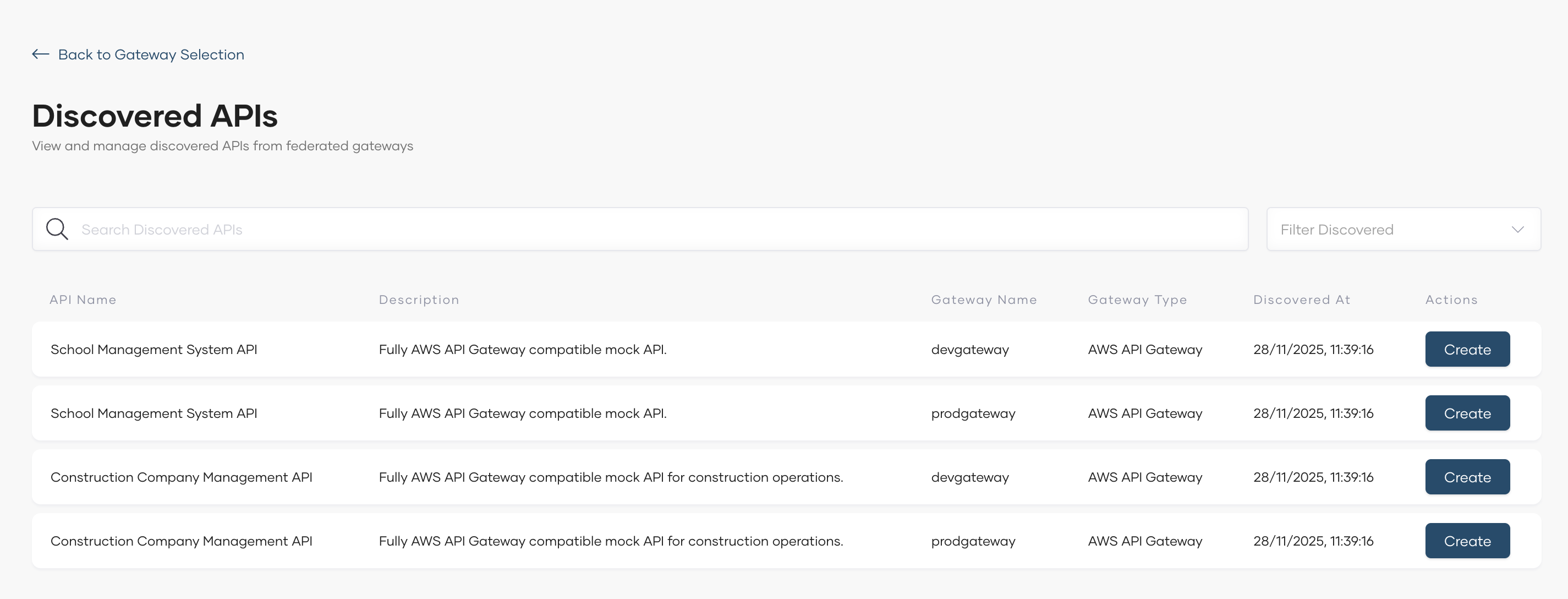Click the API Name column header
Viewport: 1568px width, 599px height.
(83, 299)
